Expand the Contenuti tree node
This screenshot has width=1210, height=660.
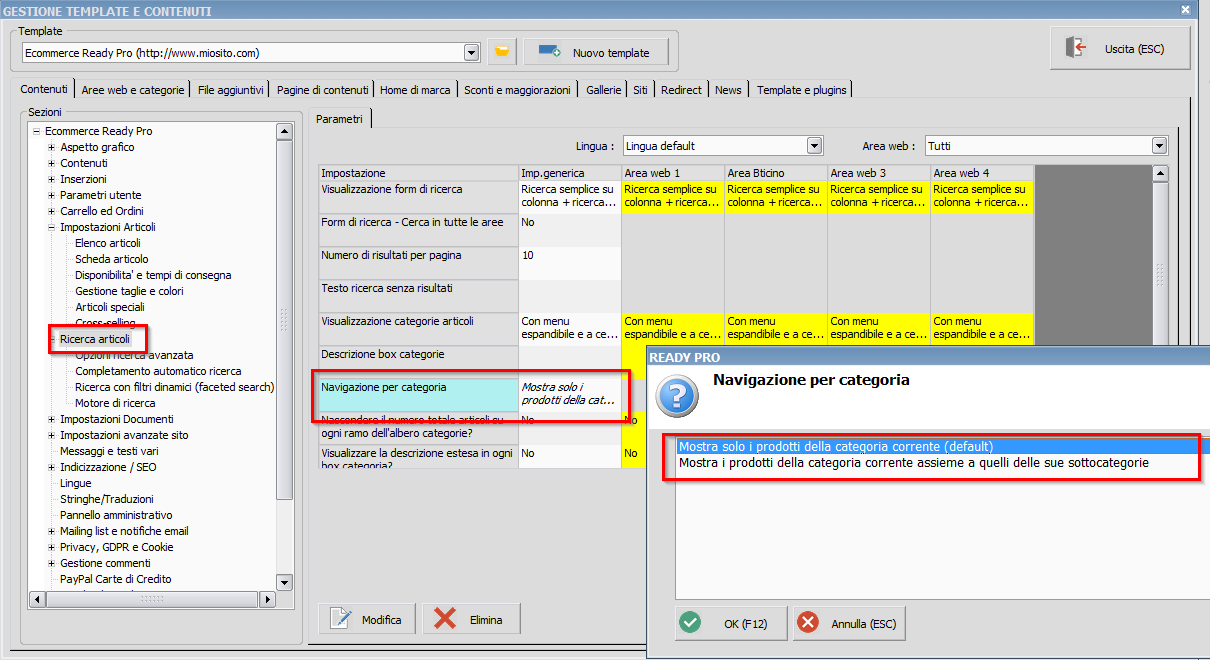(52, 163)
